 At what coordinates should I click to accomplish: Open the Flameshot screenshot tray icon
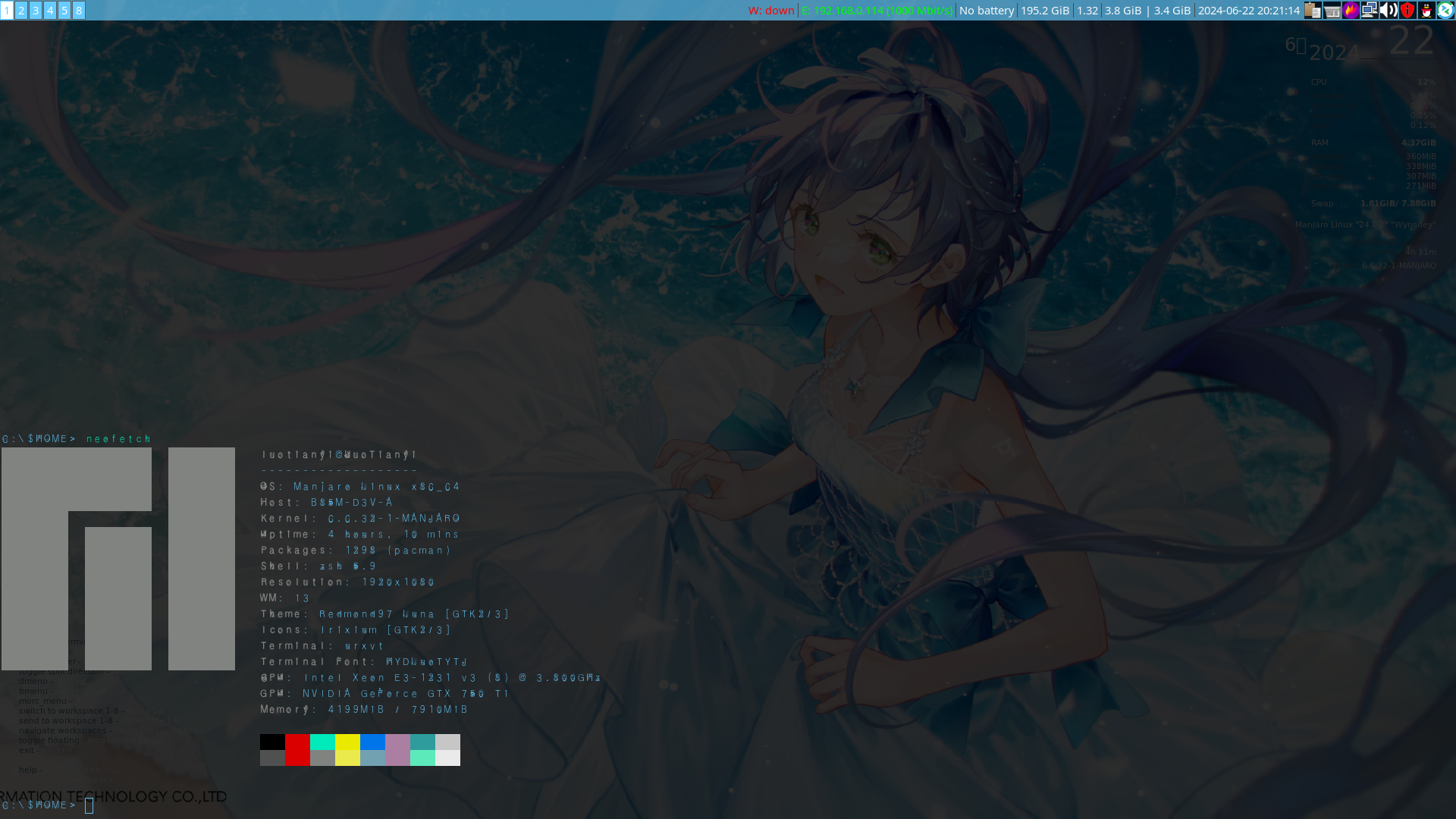click(x=1351, y=10)
